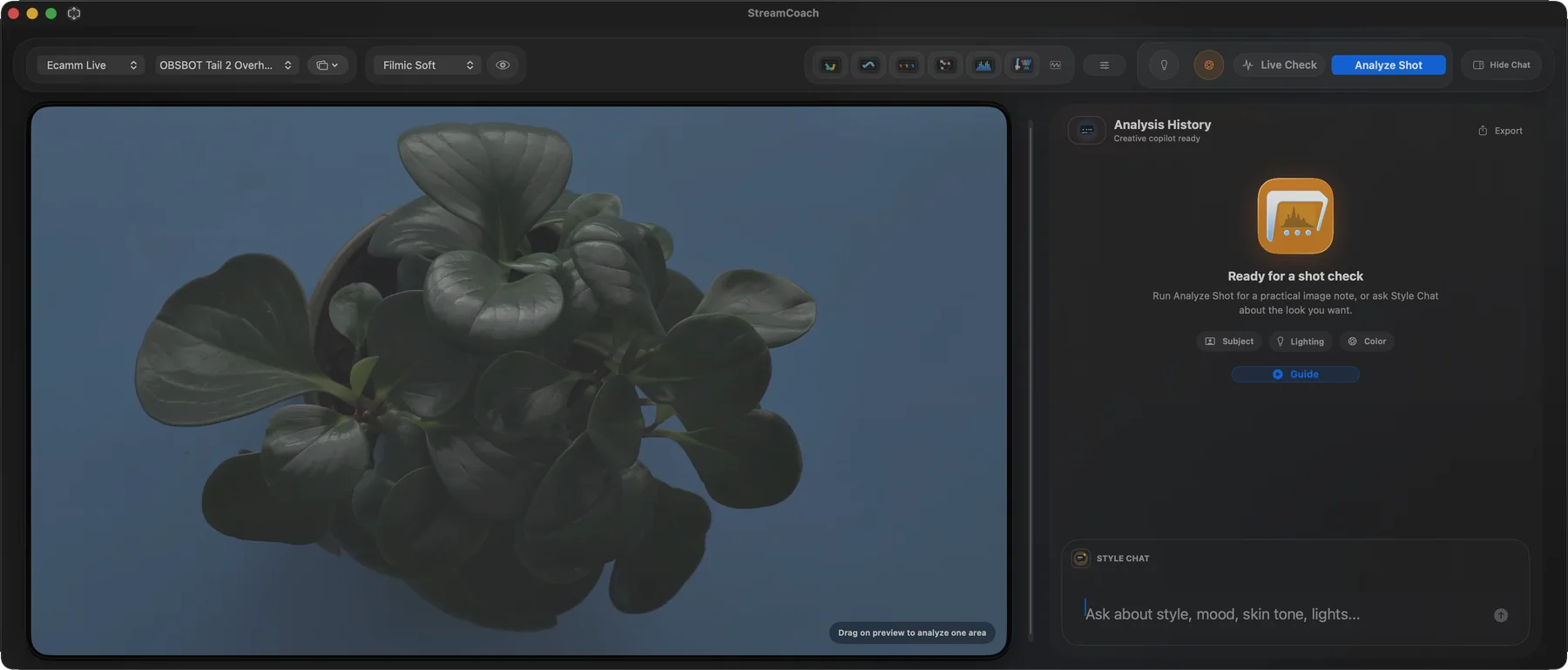The image size is (1568, 670).
Task: Open the RGB parade scope icon
Action: coord(907,65)
